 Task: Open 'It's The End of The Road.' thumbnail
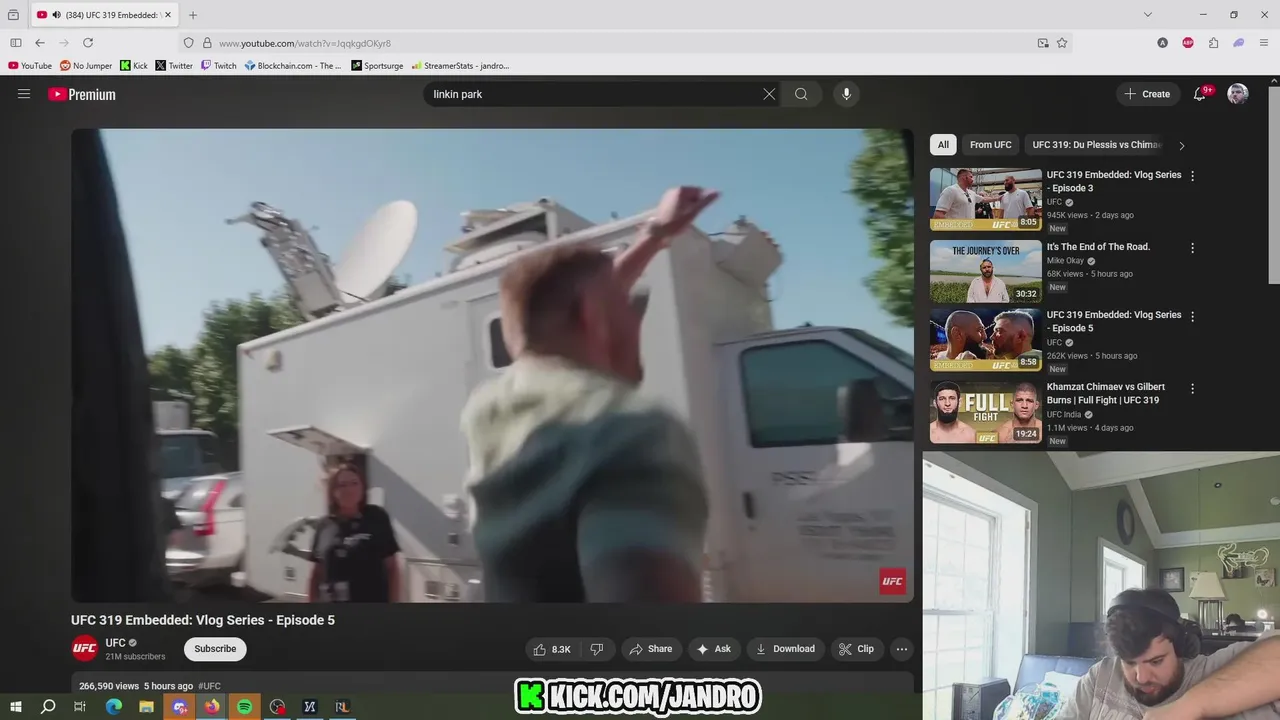click(x=986, y=271)
